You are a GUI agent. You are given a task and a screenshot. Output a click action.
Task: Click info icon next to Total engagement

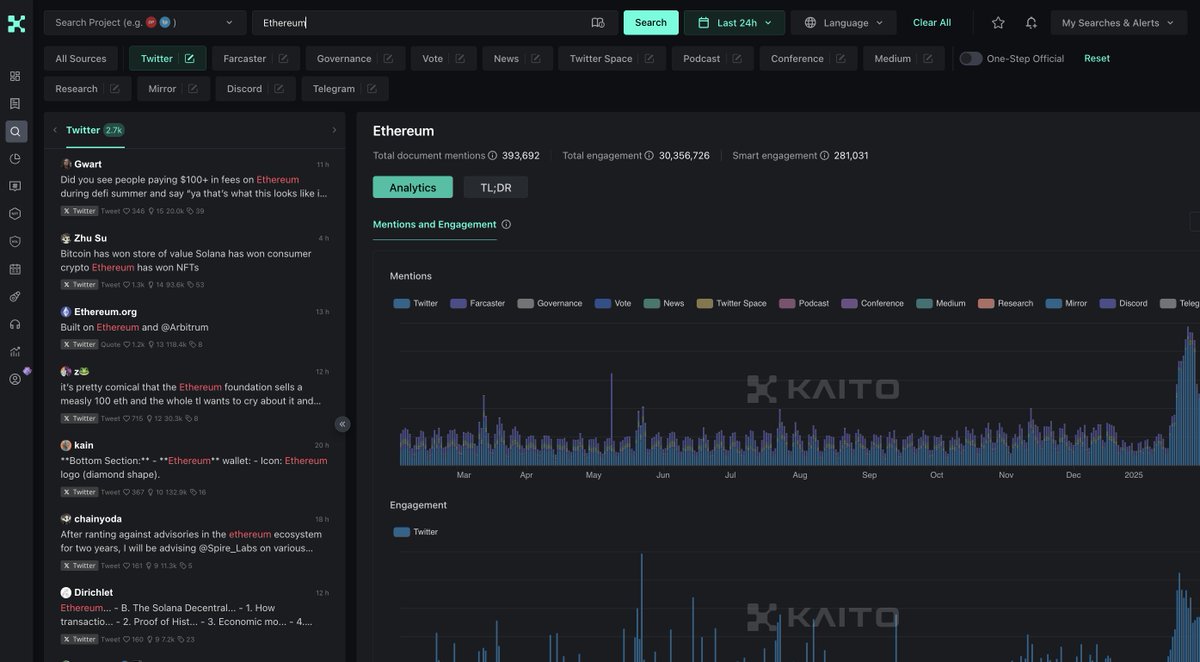coord(649,156)
